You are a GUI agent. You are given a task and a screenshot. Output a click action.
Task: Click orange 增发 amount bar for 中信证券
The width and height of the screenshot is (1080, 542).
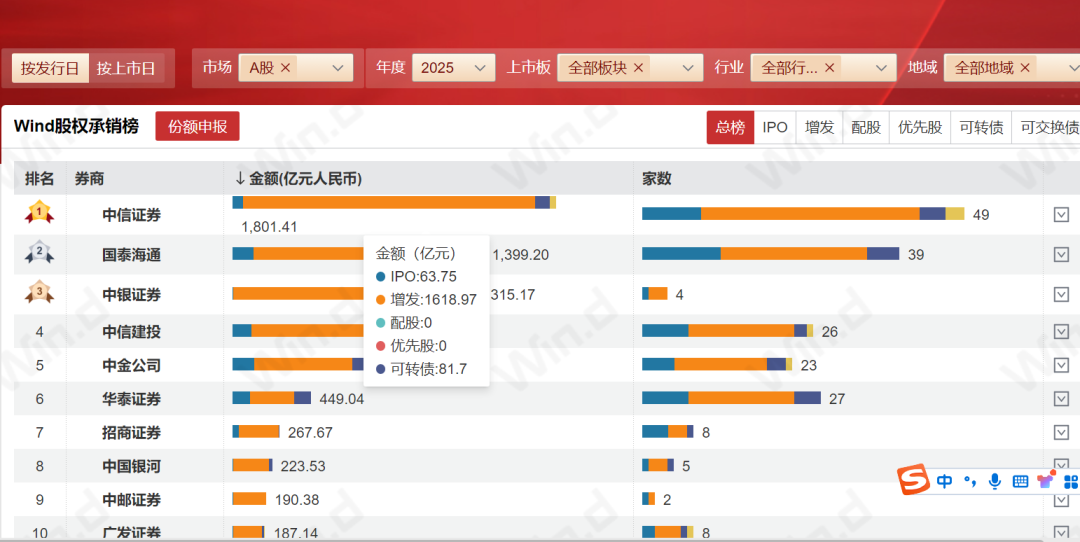(x=389, y=202)
